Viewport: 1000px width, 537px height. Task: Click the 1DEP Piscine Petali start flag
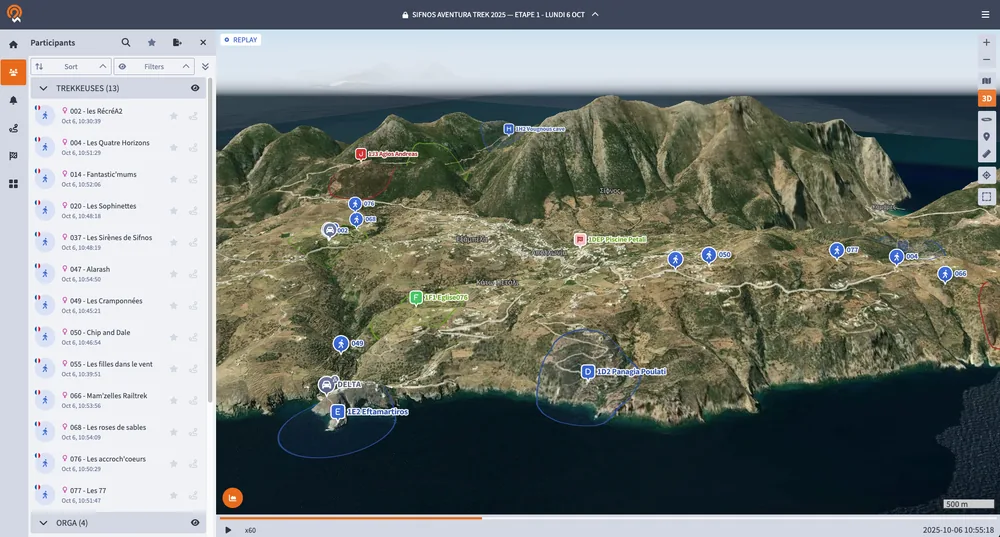click(580, 240)
